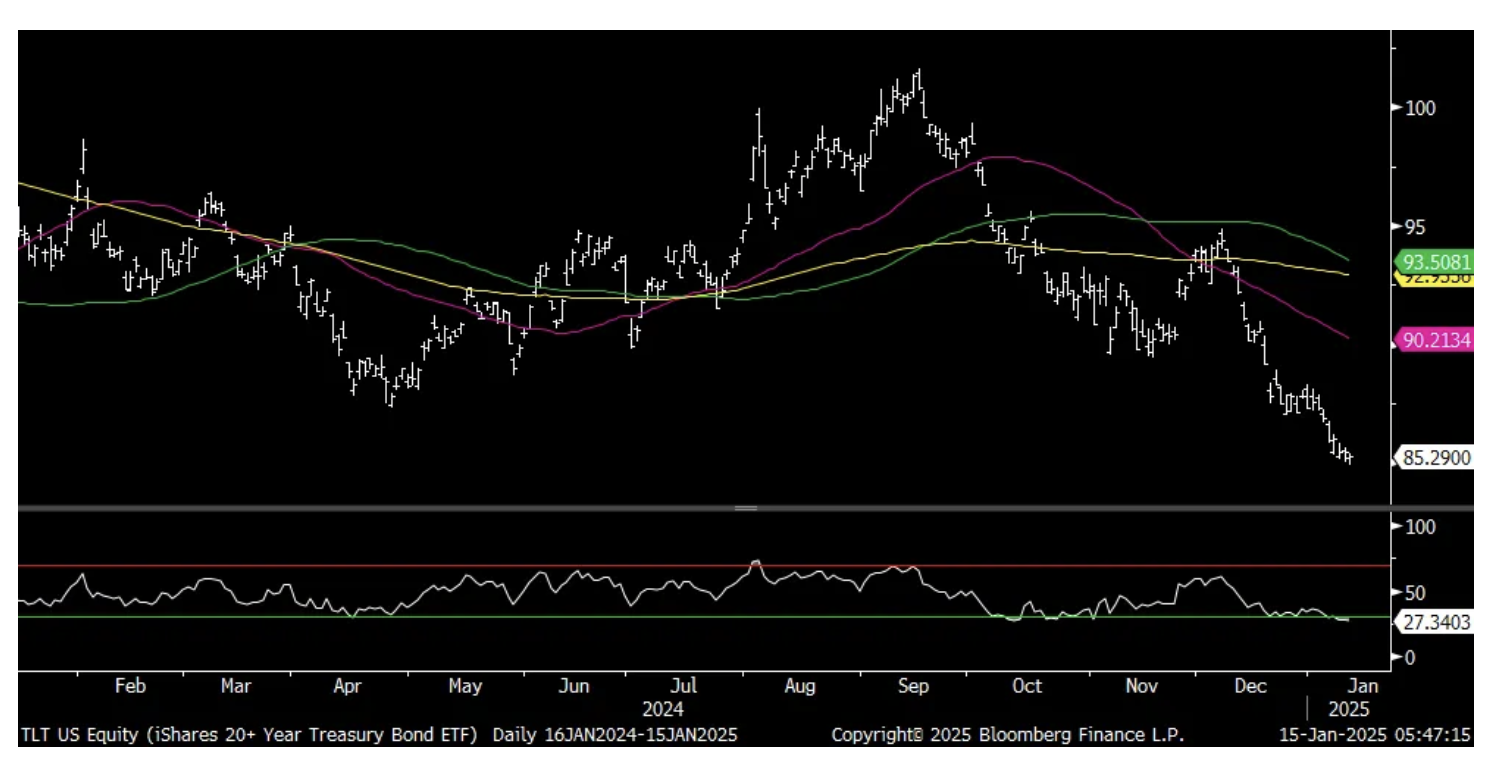Select Oct on the date axis
This screenshot has height=784, width=1508.
pyautogui.click(x=1027, y=686)
